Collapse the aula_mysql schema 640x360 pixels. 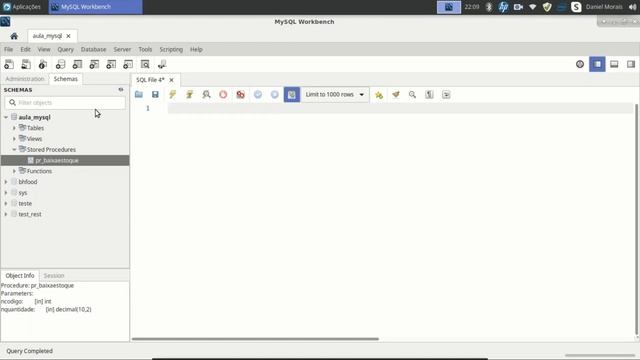[6, 117]
